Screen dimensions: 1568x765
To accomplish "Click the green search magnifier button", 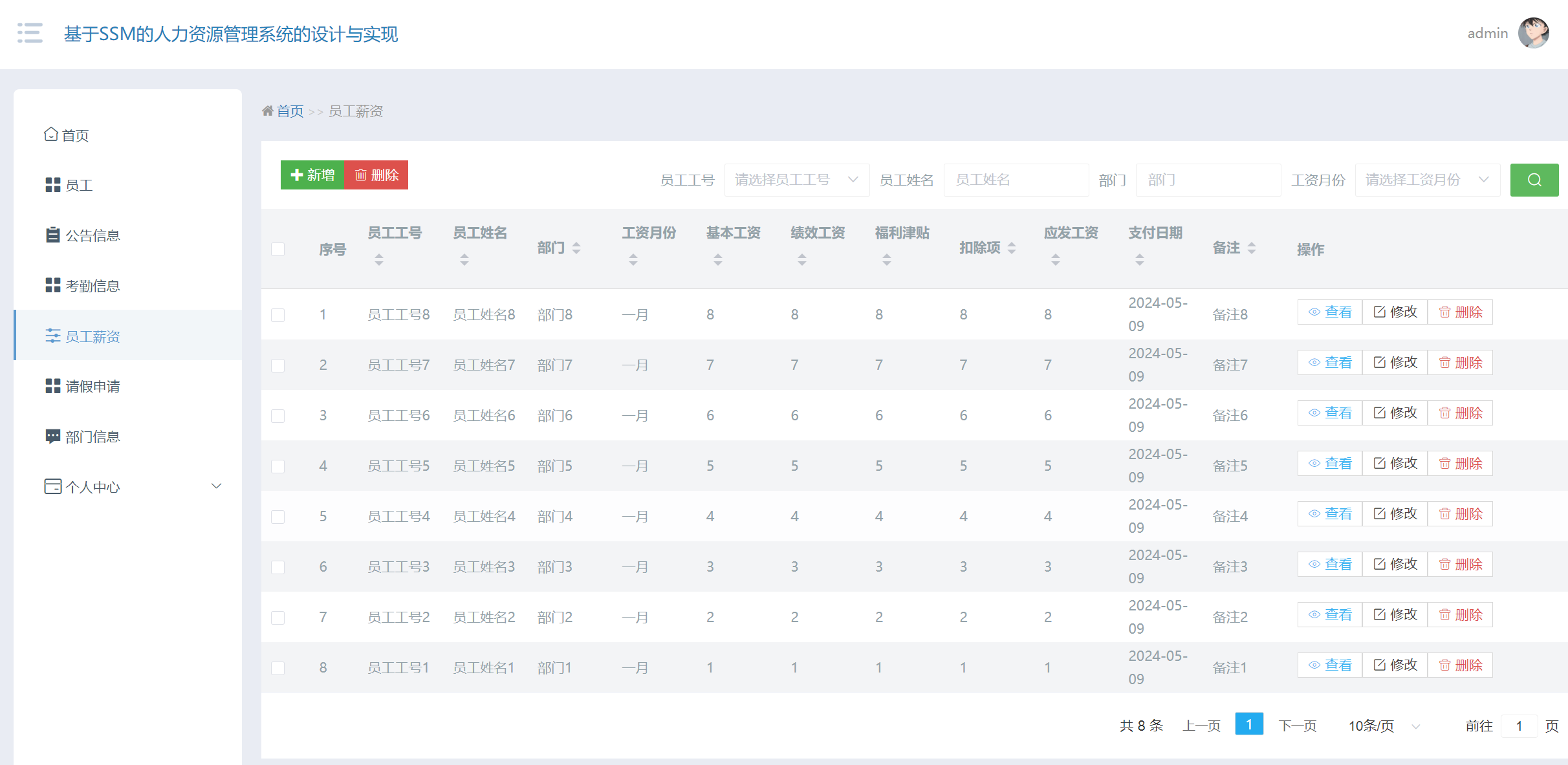I will 1534,180.
